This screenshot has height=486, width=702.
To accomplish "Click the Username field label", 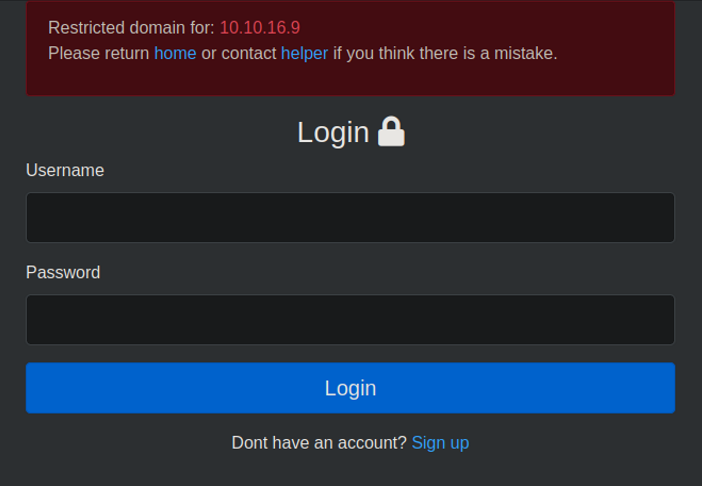I will [x=65, y=171].
